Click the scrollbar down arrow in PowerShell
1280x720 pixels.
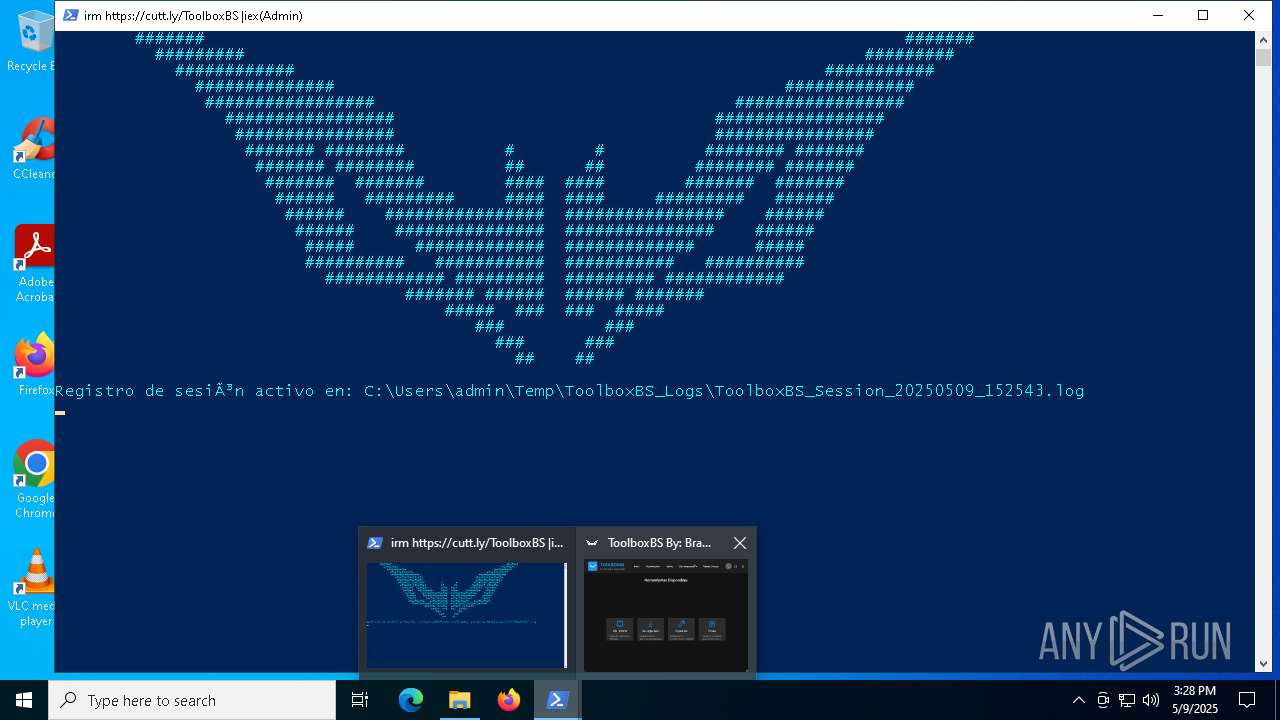click(1263, 663)
